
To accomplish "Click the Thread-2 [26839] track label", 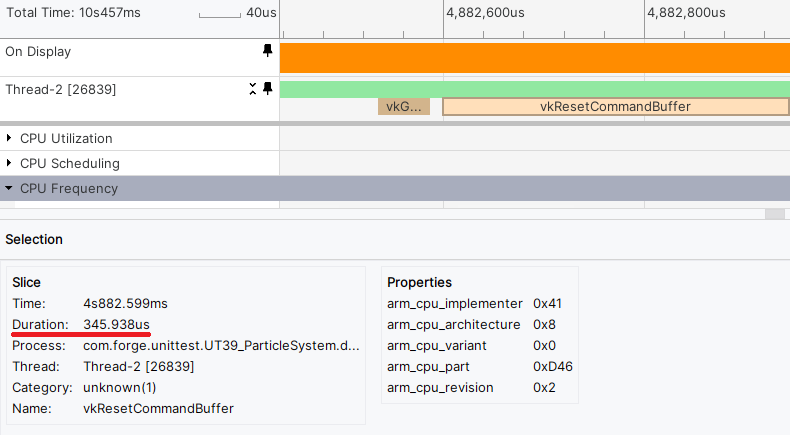I will 60,89.
